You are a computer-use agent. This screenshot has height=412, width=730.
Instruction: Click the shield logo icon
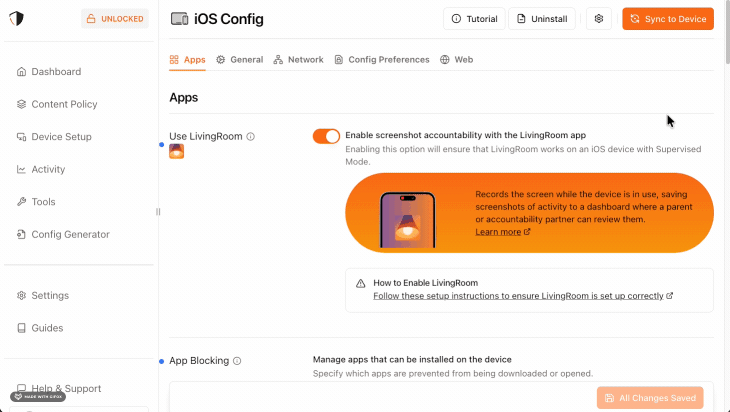tap(16, 19)
